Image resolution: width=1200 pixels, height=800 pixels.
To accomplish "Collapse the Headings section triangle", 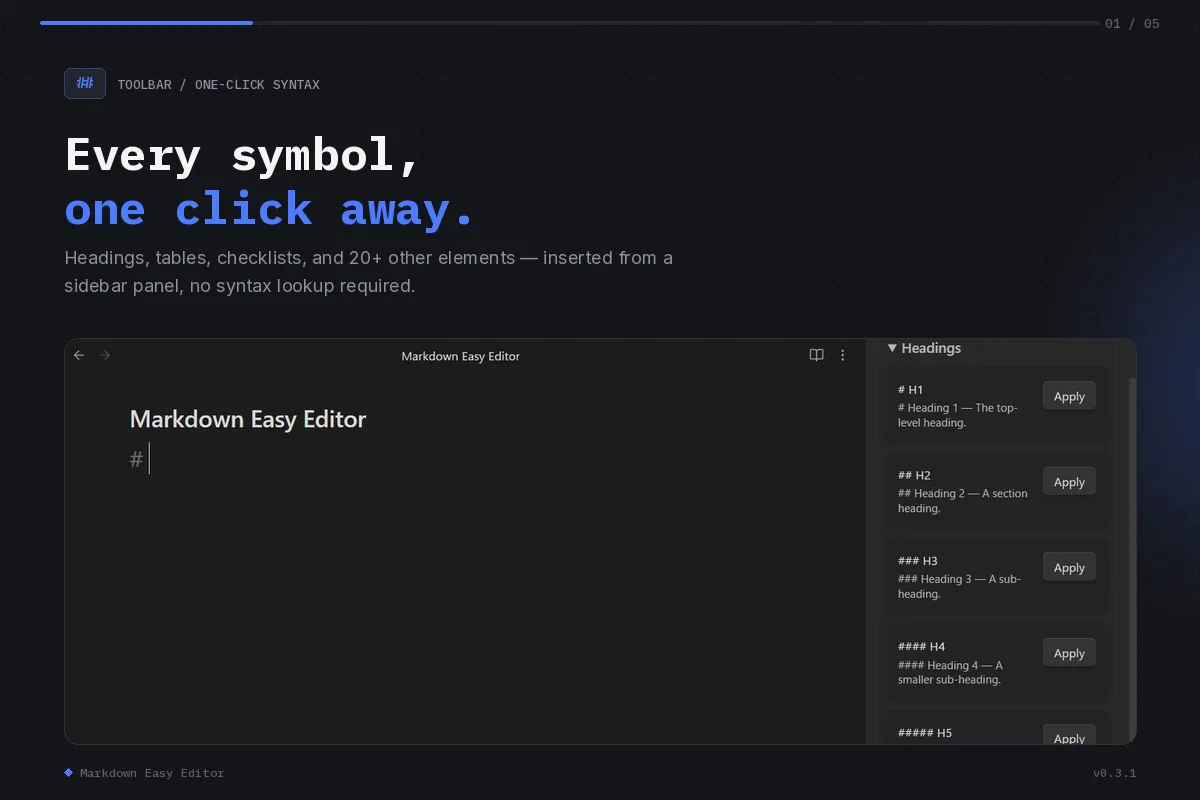I will point(892,348).
